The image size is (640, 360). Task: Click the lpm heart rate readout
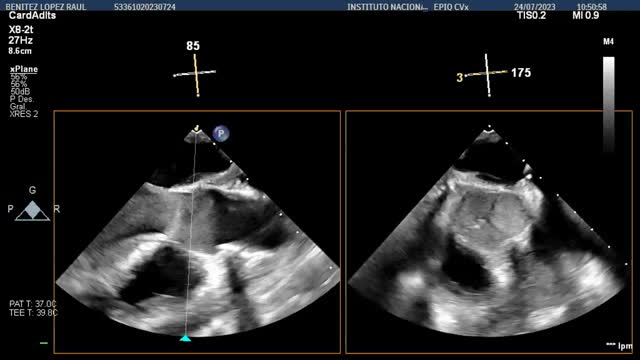pos(619,346)
